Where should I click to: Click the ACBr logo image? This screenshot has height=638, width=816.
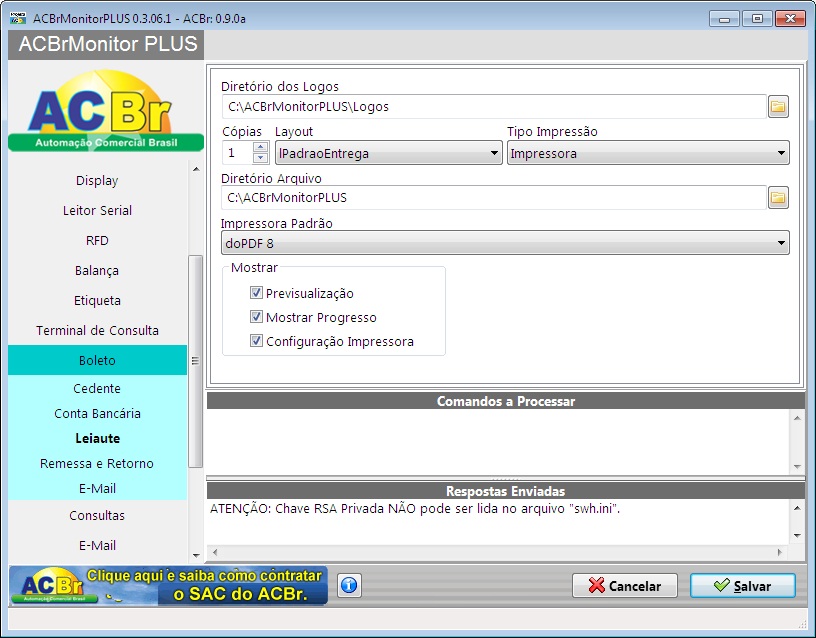click(106, 111)
